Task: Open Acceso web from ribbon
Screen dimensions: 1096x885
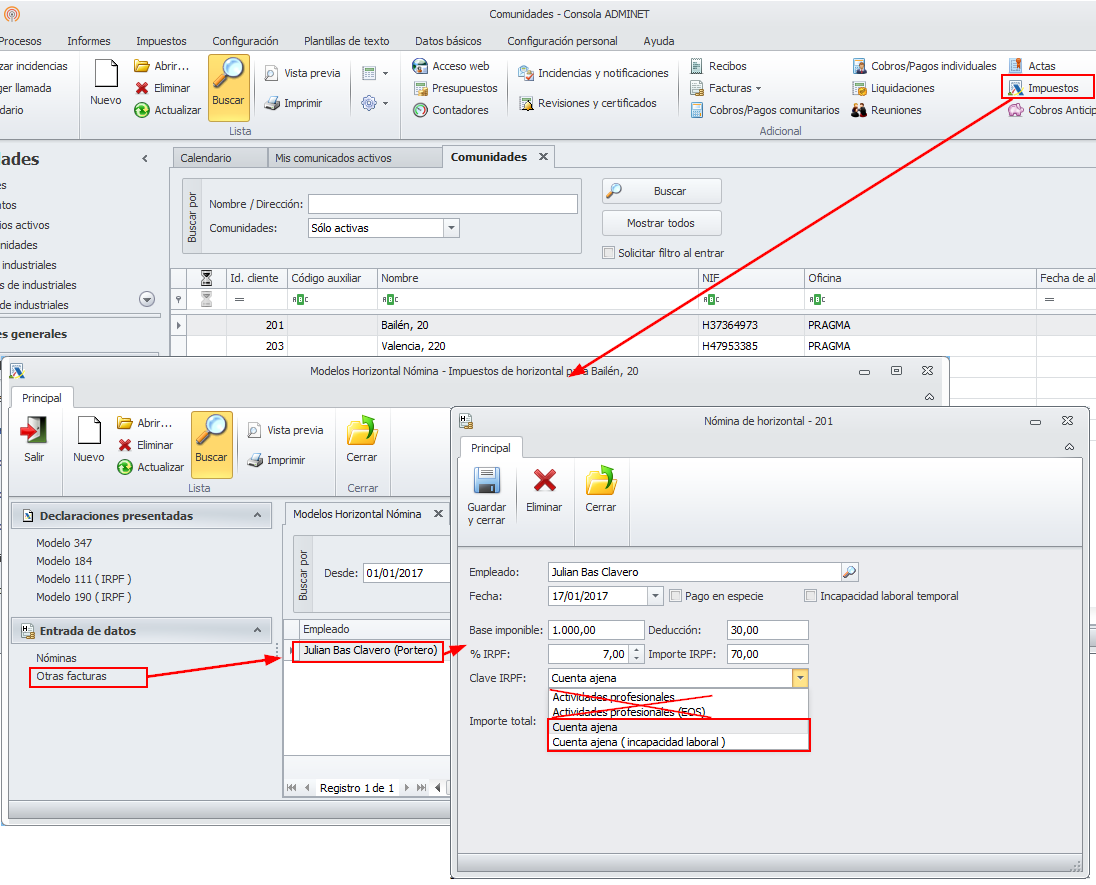Action: pos(421,66)
